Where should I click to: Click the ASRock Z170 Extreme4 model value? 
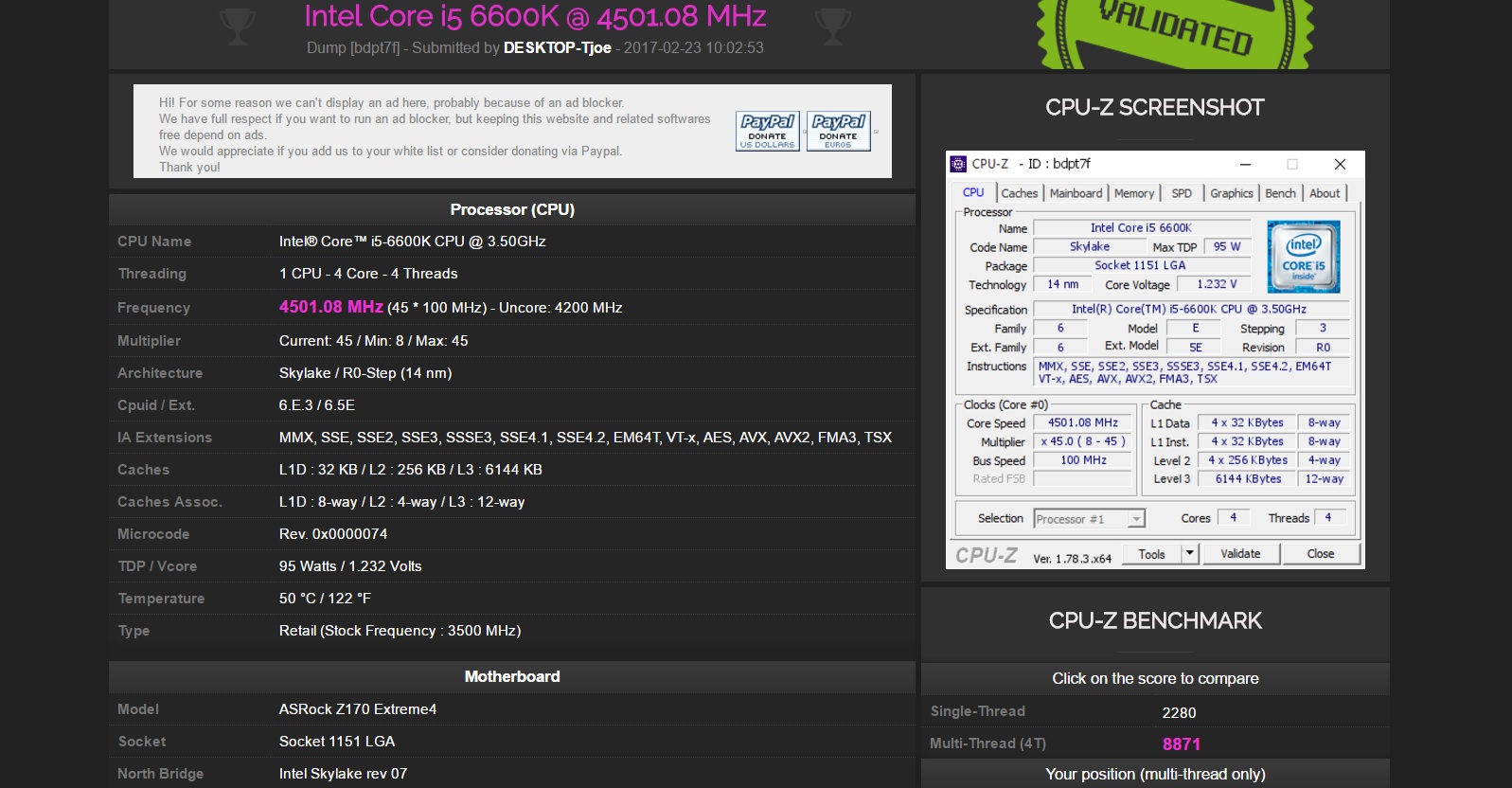[358, 709]
